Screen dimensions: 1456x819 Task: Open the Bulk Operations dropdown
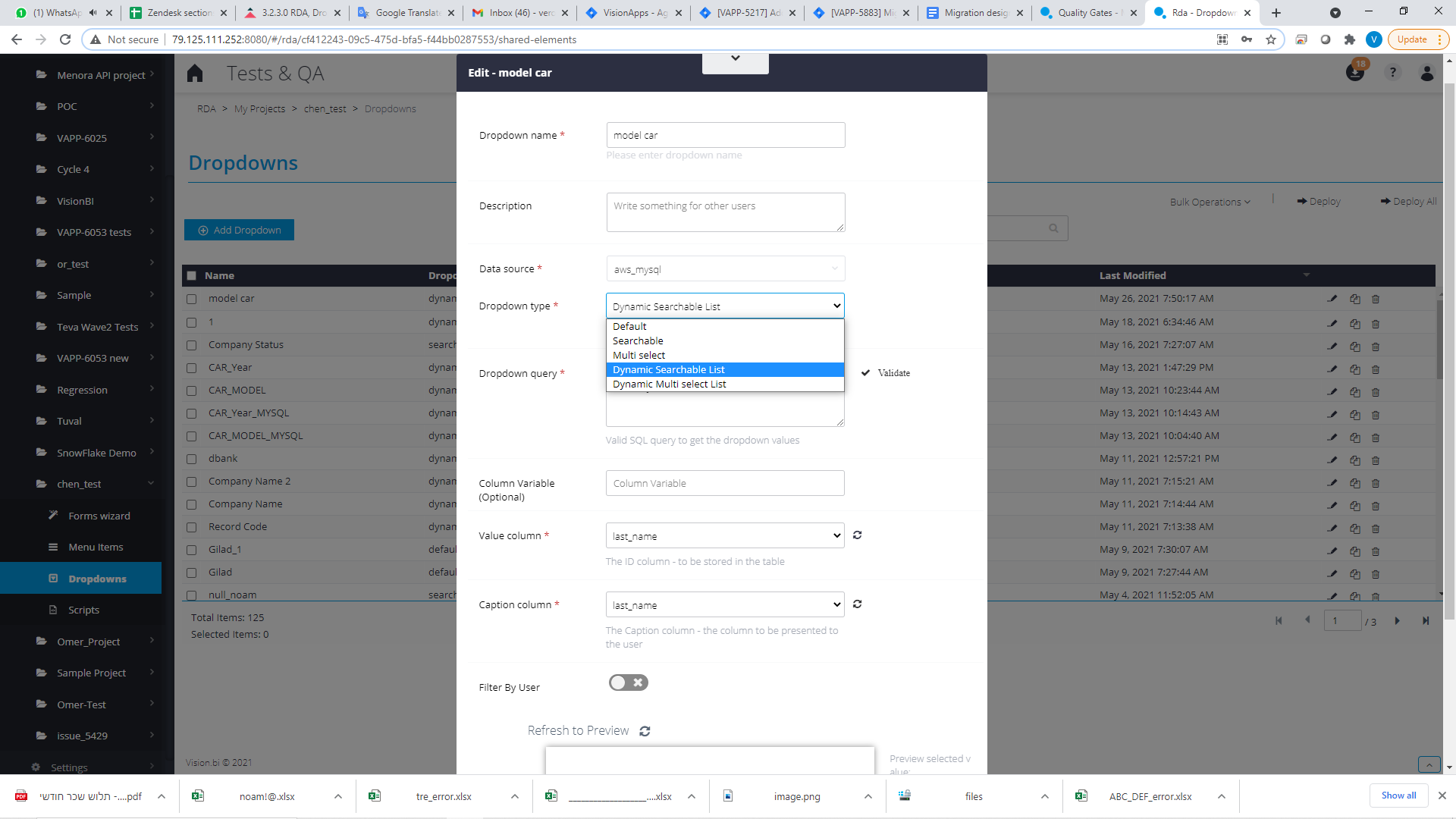point(1210,202)
